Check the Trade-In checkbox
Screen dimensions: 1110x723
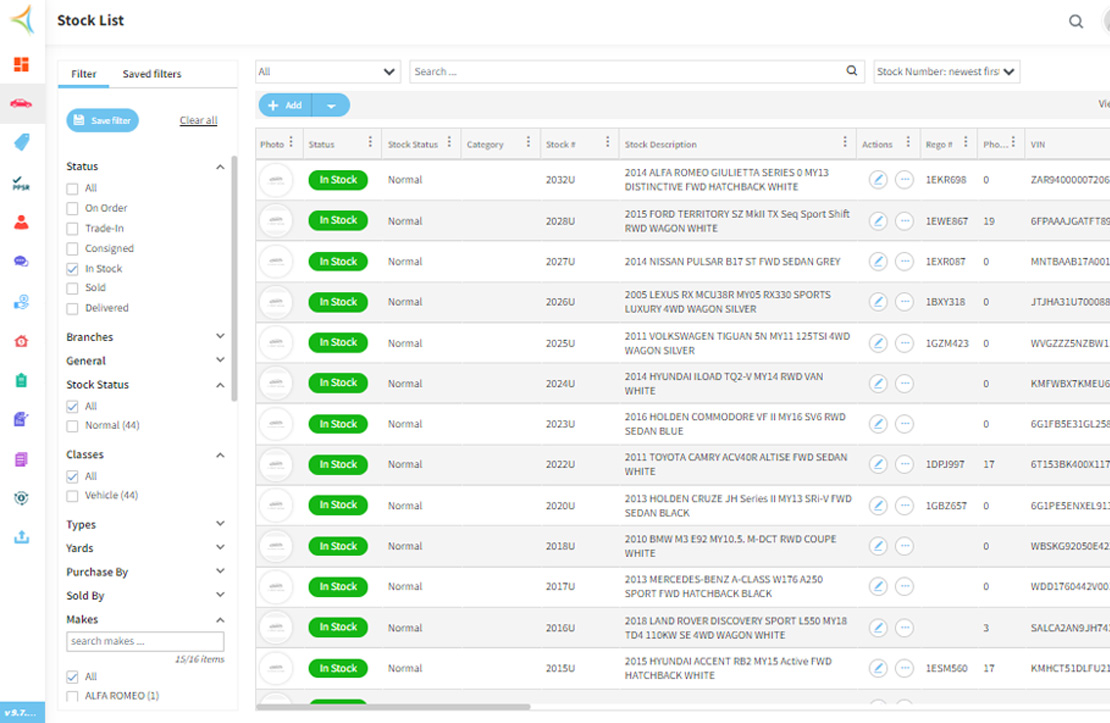pyautogui.click(x=72, y=229)
